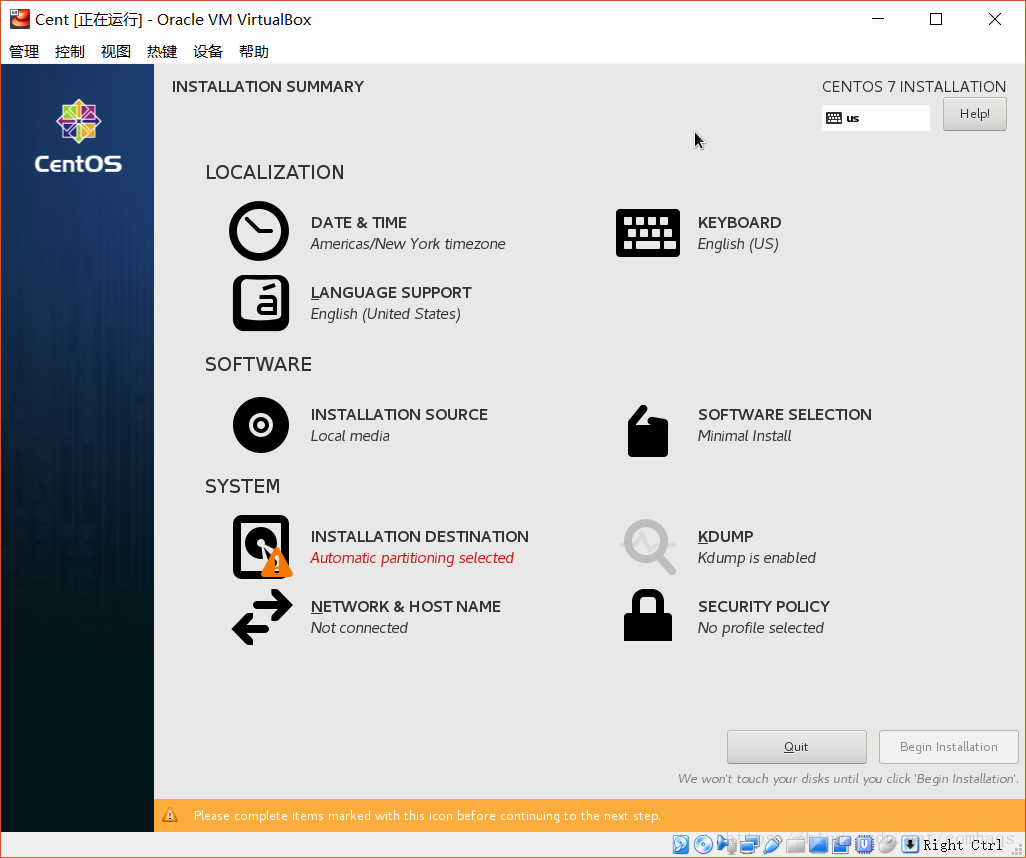This screenshot has height=858, width=1026.
Task: Click the Right Ctrl host key label
Action: (963, 845)
